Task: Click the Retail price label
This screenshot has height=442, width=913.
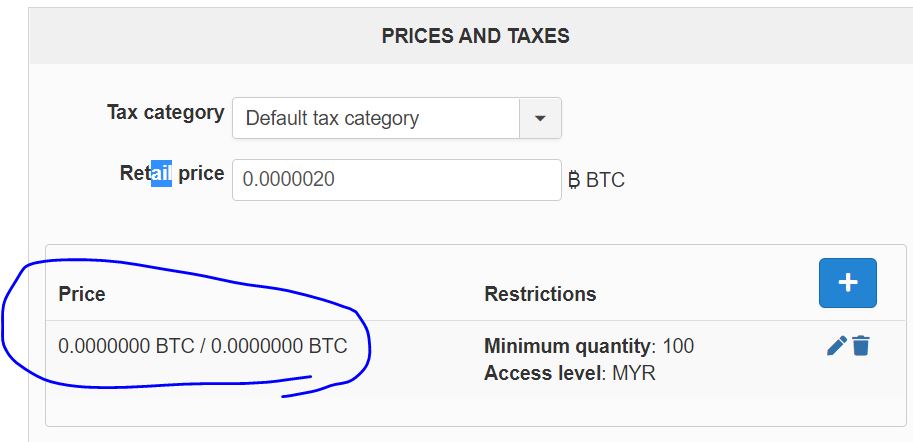Action: (x=171, y=173)
